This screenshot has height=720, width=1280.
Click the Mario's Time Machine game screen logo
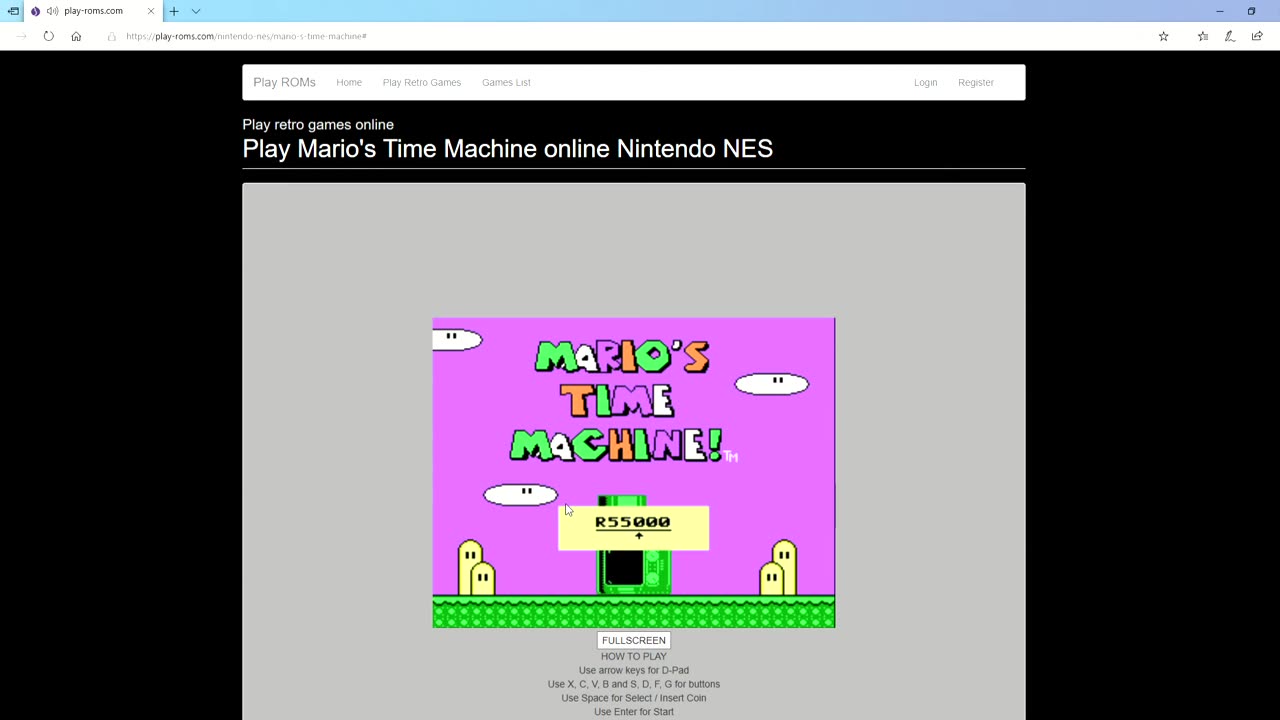tap(624, 401)
